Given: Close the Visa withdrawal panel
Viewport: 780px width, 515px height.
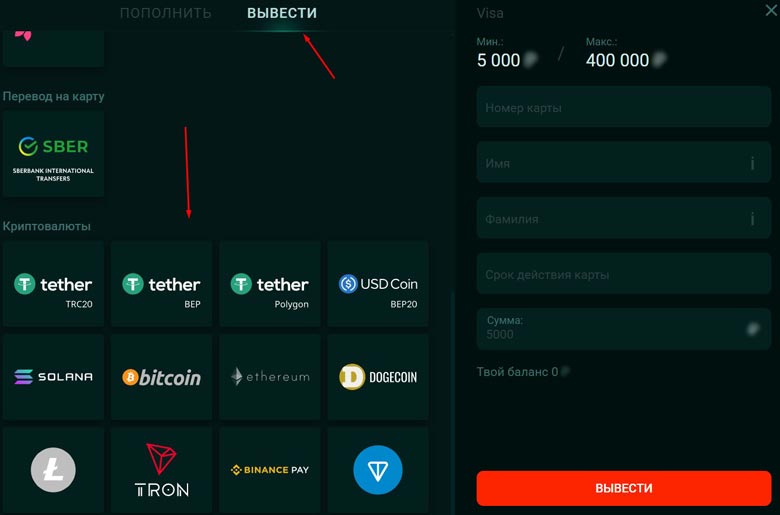Looking at the screenshot, I should pos(771,10).
